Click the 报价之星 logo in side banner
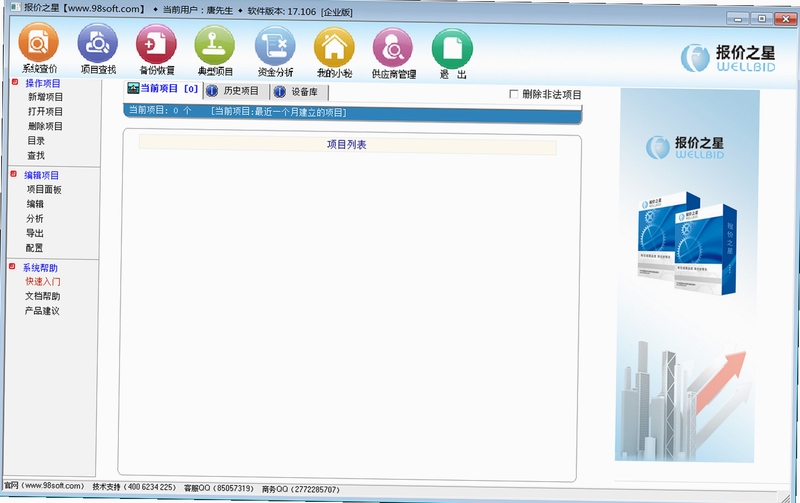 coord(685,147)
